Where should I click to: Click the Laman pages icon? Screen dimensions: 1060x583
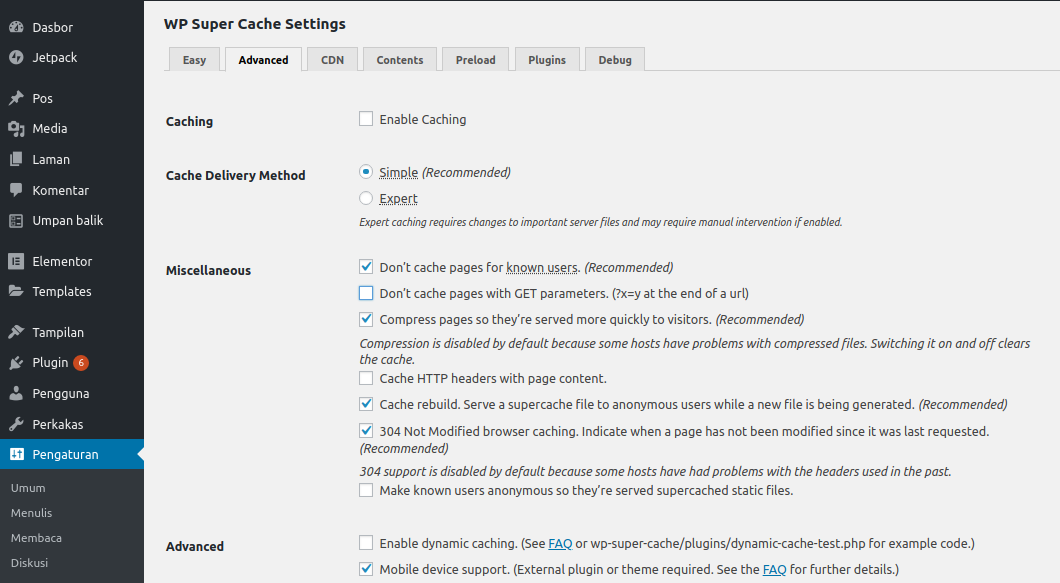click(16, 160)
